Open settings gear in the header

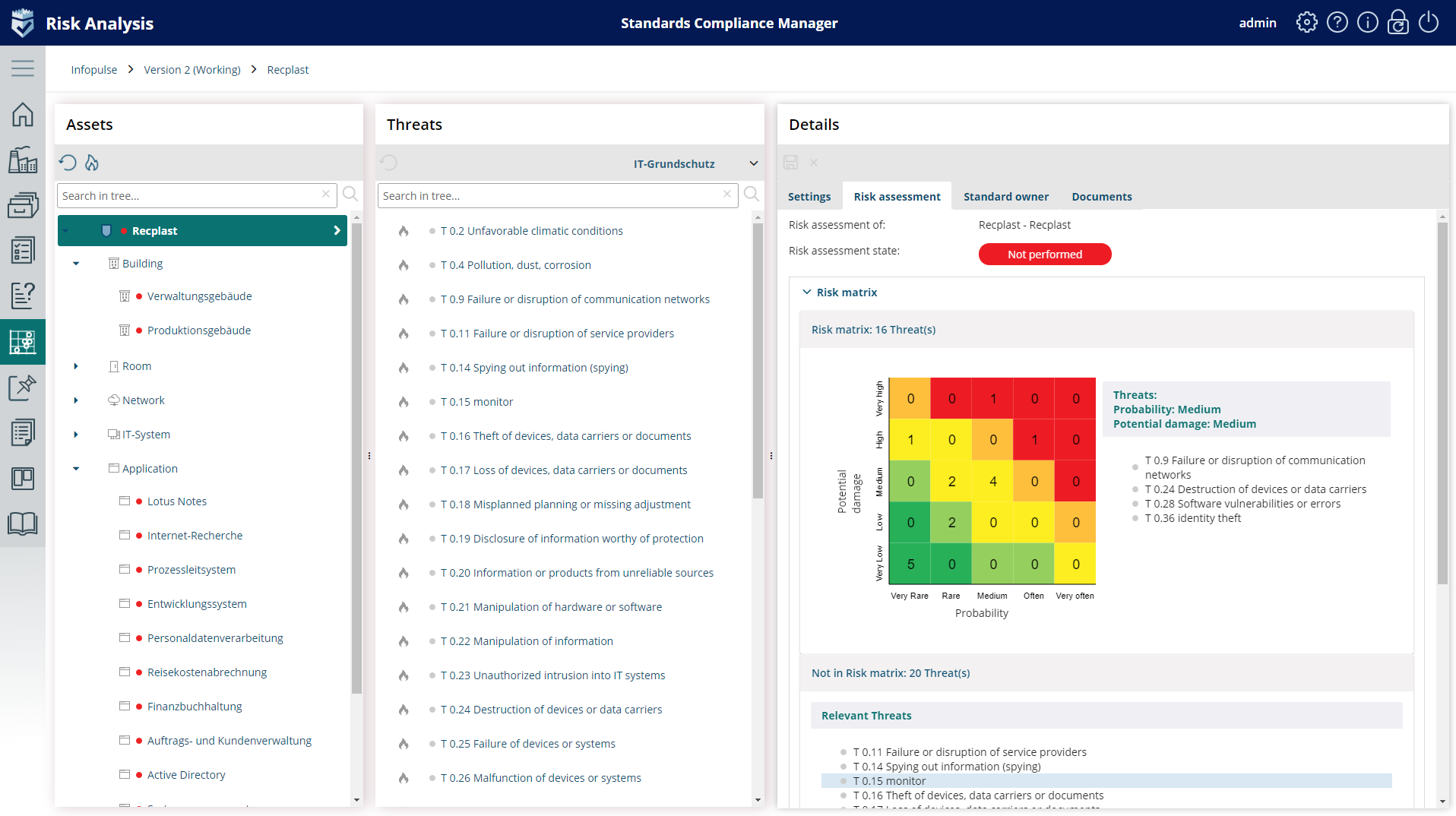pyautogui.click(x=1307, y=23)
